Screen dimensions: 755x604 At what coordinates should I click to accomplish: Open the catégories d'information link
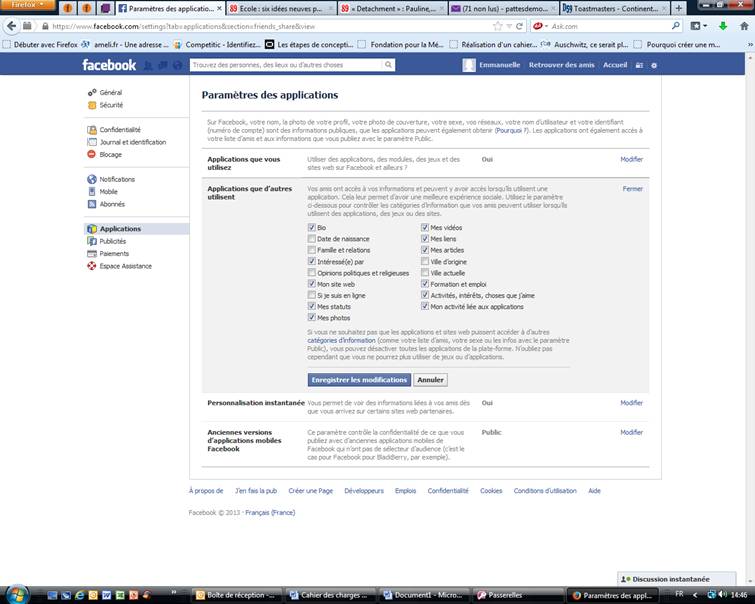click(341, 340)
